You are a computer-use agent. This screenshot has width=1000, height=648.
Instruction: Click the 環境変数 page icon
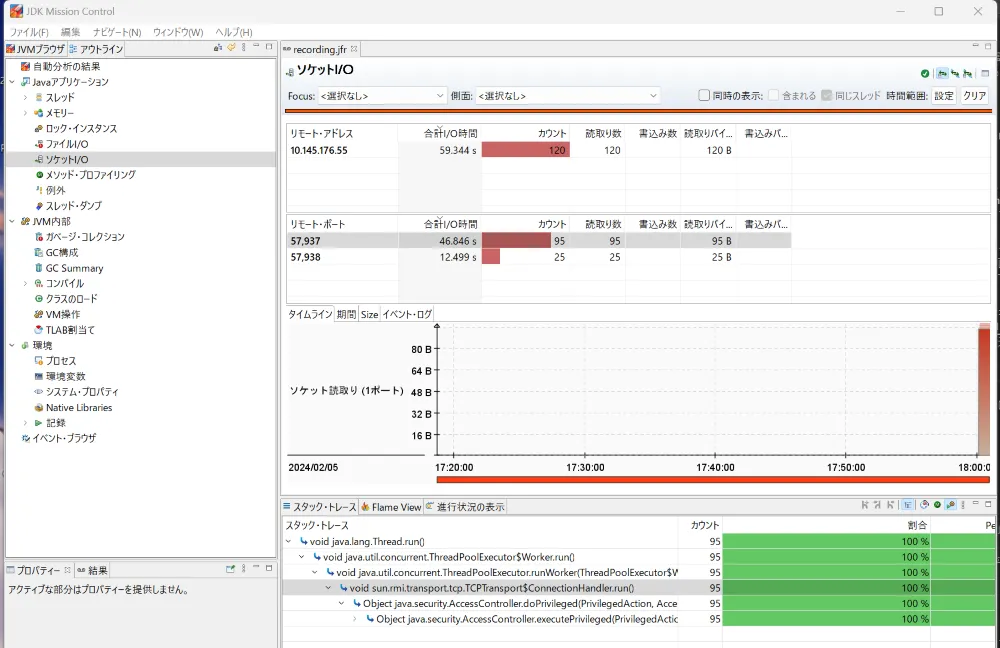(x=39, y=376)
